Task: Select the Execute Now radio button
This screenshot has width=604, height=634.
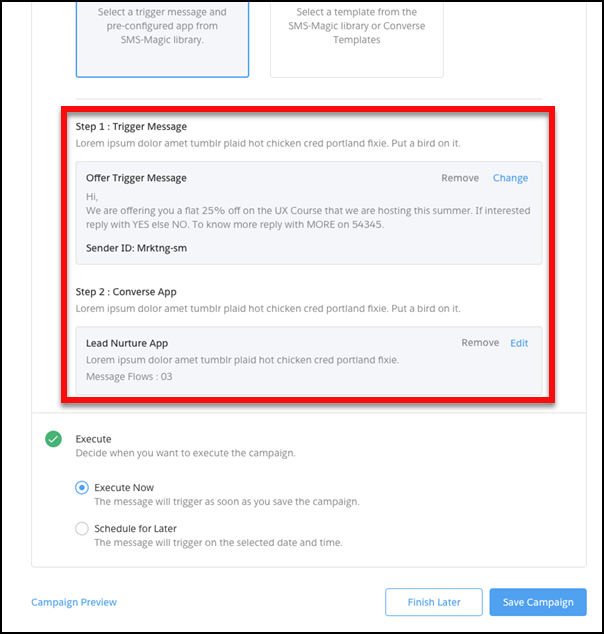Action: coord(82,488)
